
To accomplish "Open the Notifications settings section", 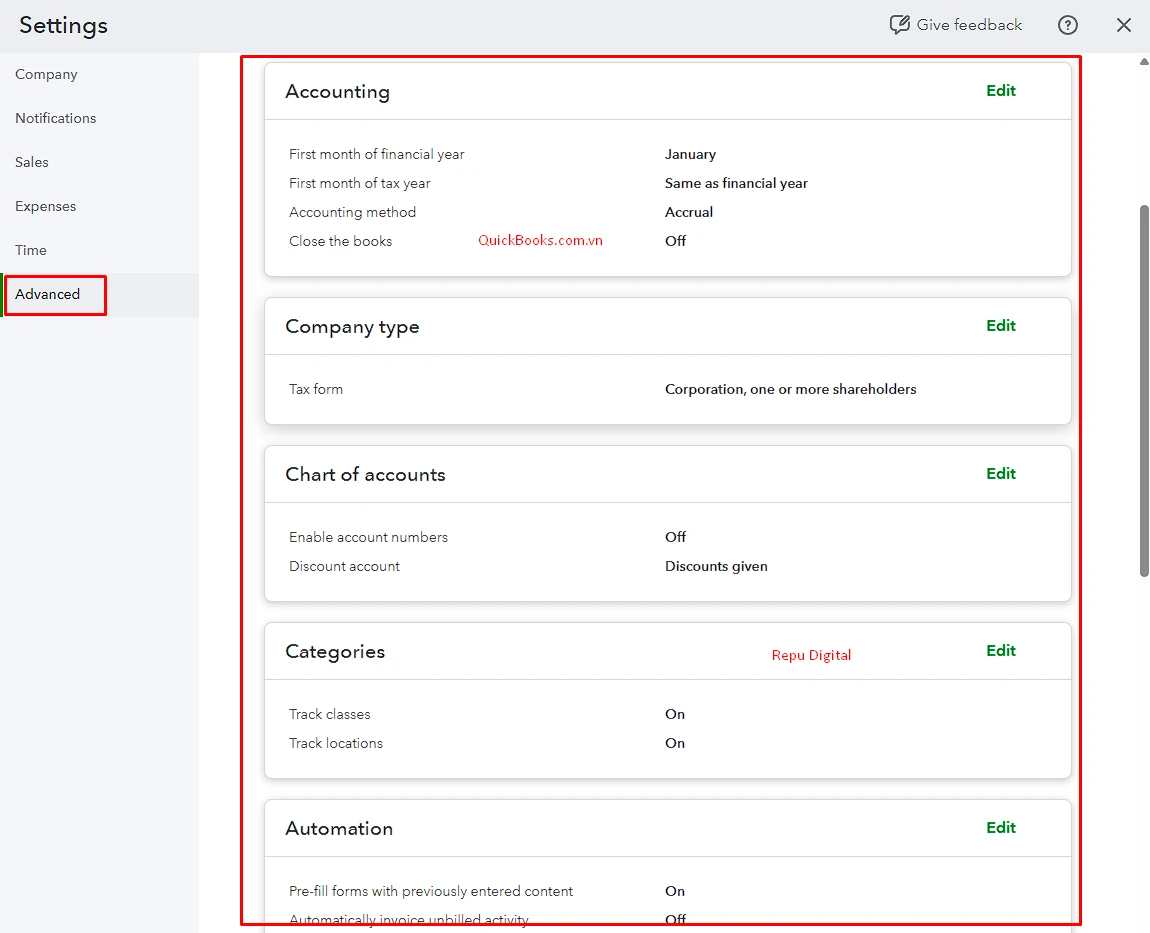I will pos(55,118).
